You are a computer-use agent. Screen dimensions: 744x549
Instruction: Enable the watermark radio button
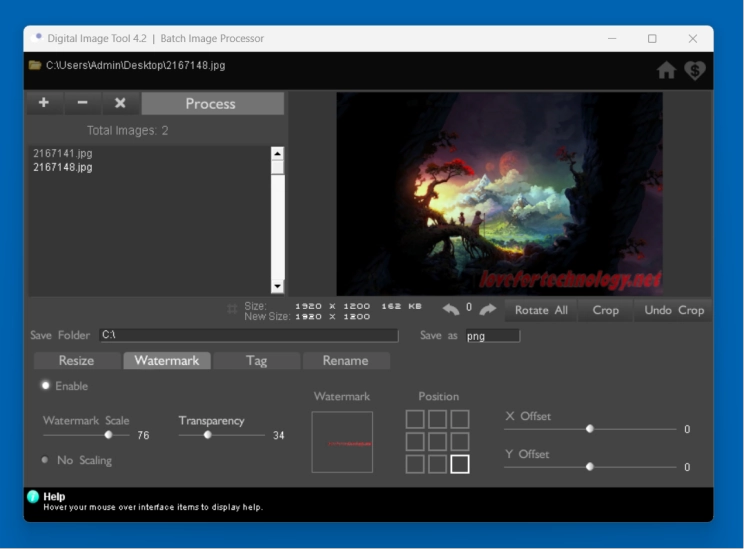pos(46,385)
